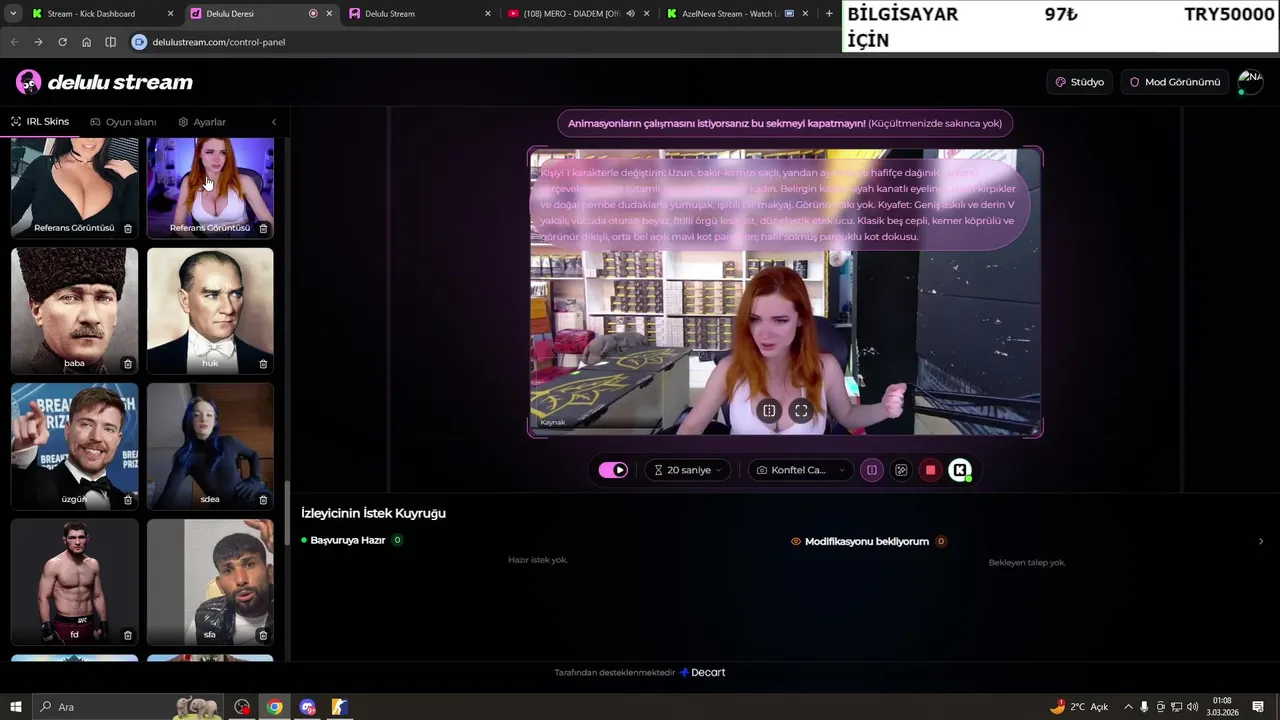Delete the baba skin via trash icon
1280x720 pixels.
coord(127,364)
